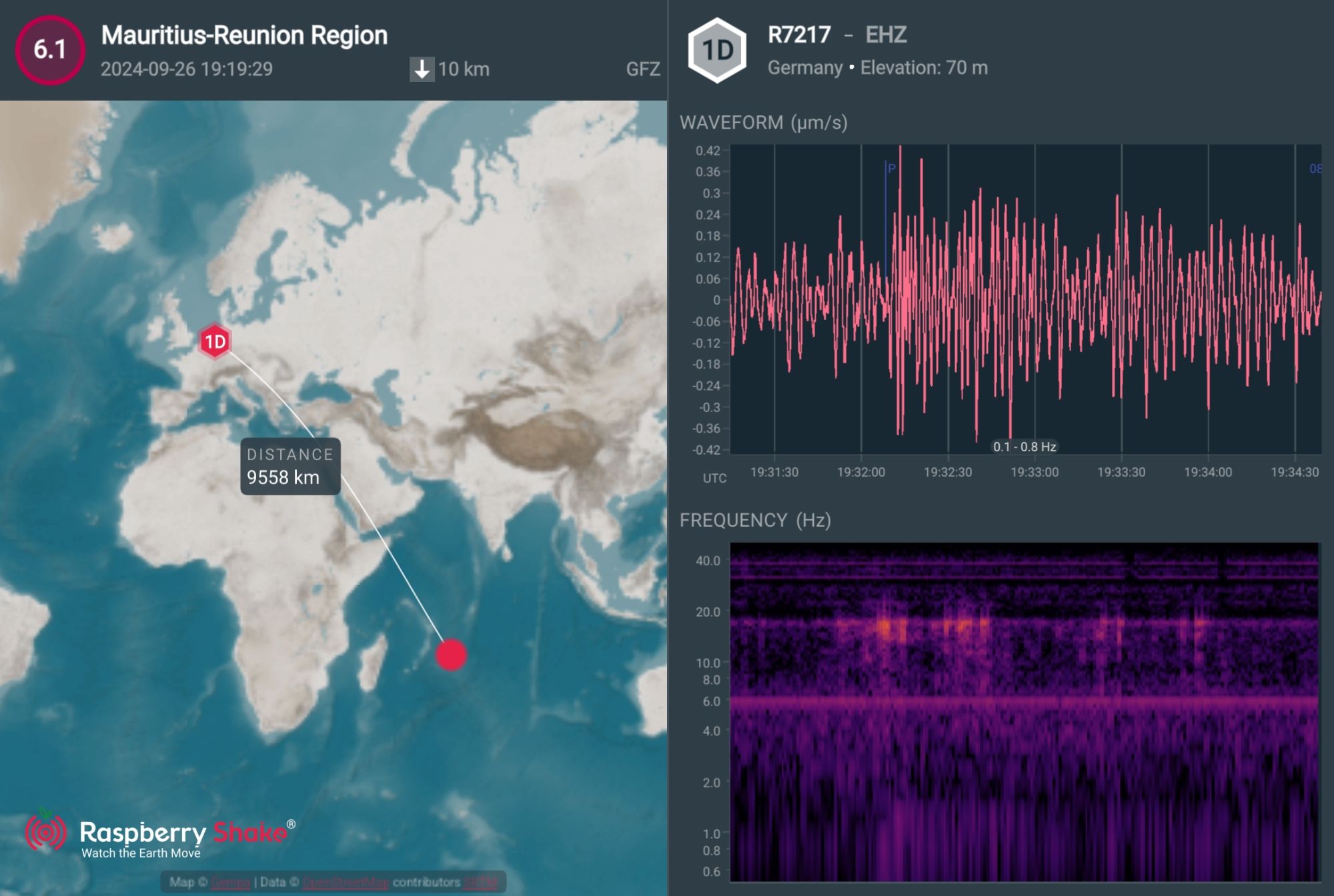Click the P wave arrival marker
Viewport: 1334px width, 896px height.
(891, 169)
